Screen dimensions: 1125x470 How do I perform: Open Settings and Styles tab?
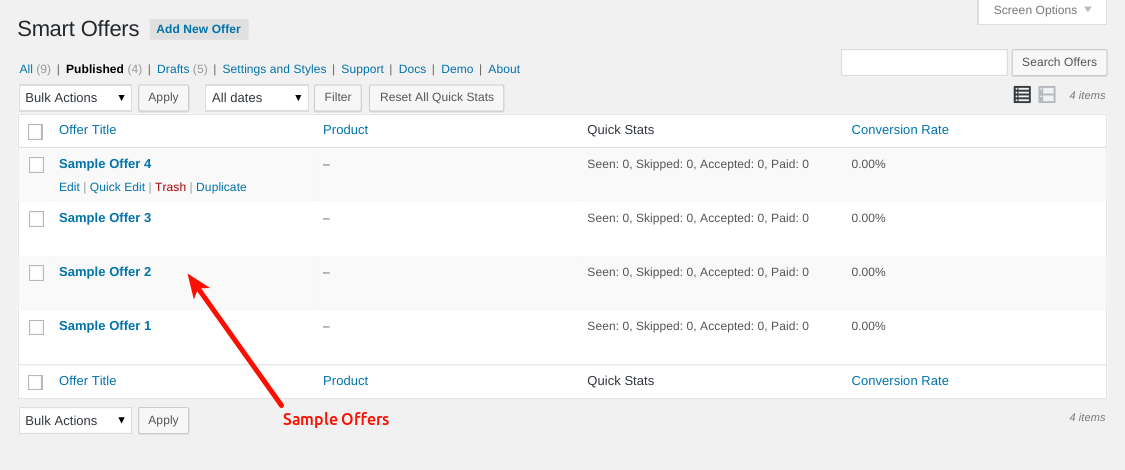tap(274, 69)
